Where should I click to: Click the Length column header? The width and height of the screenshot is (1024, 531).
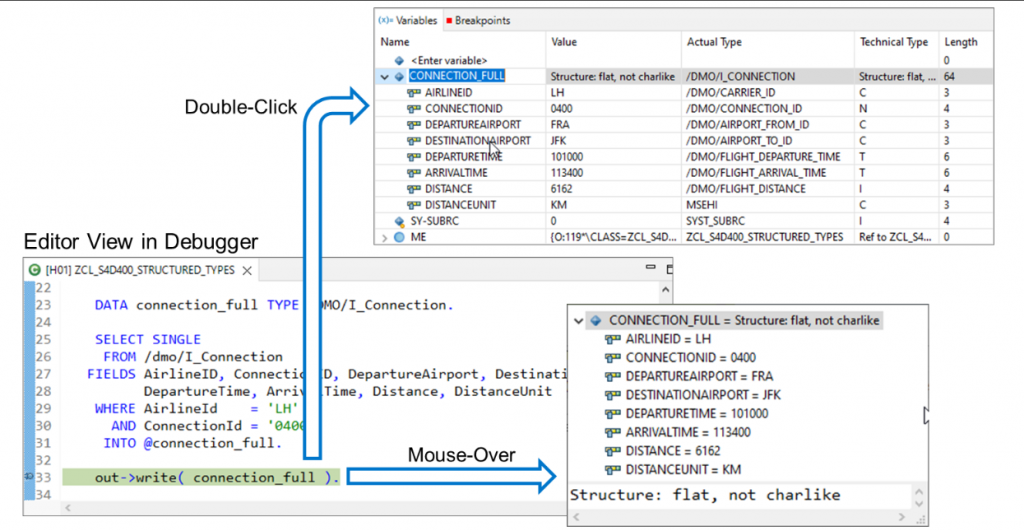(961, 42)
